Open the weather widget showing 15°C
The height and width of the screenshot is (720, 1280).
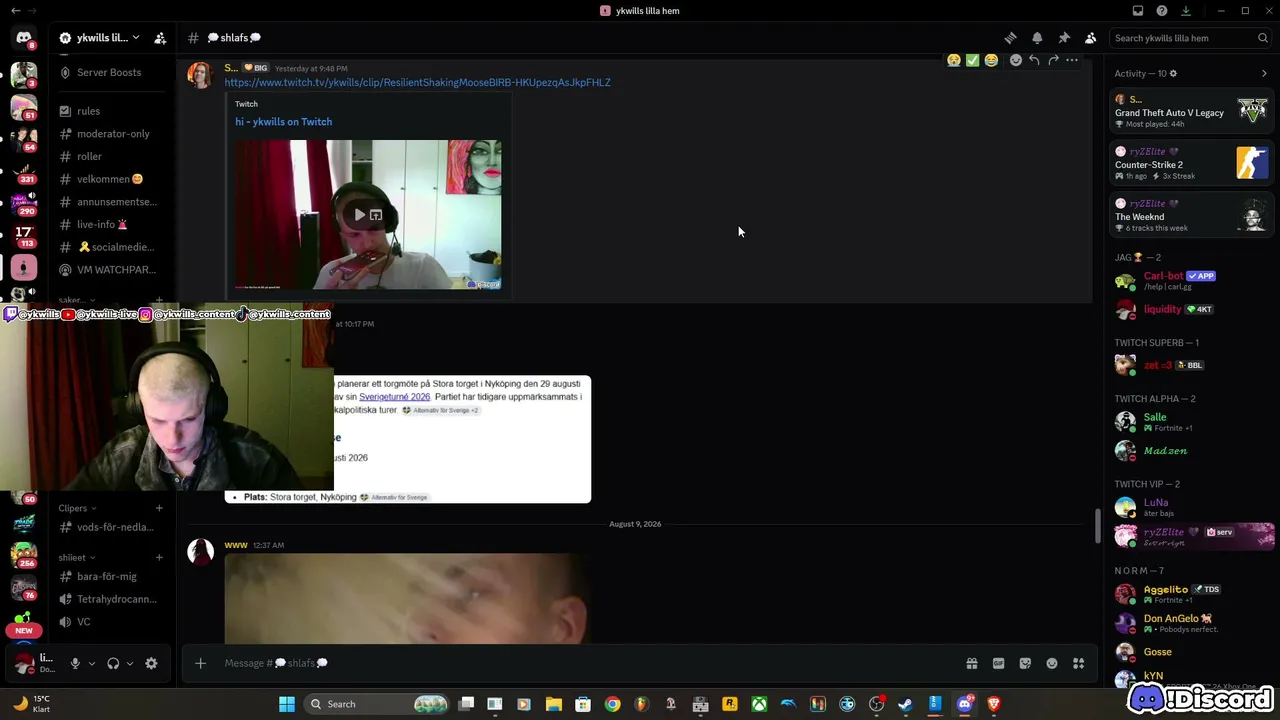[32, 703]
